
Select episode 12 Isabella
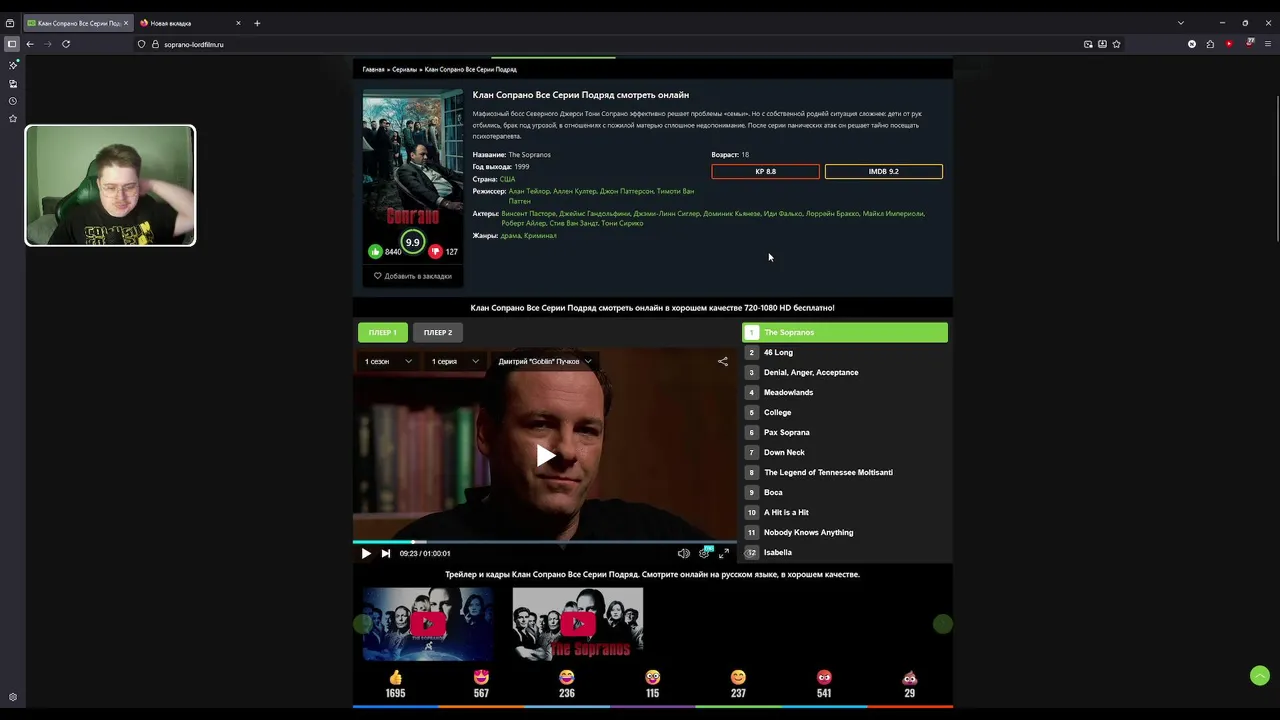[x=845, y=552]
